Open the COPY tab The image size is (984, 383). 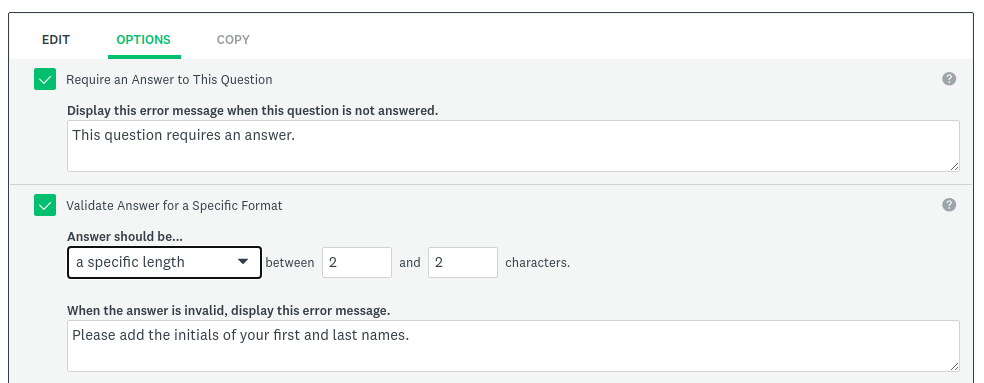pyautogui.click(x=233, y=40)
